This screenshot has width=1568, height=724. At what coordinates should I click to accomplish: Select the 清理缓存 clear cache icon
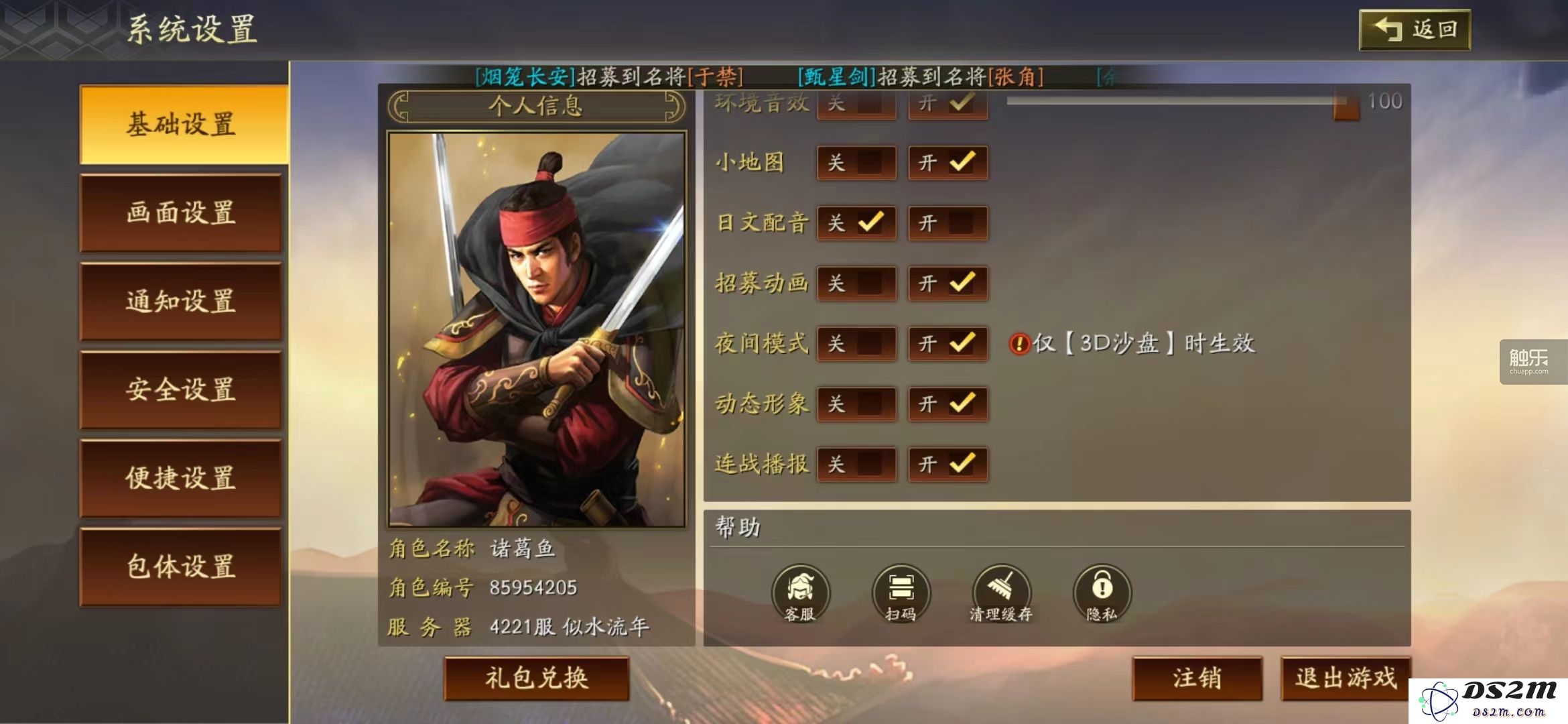[1001, 593]
